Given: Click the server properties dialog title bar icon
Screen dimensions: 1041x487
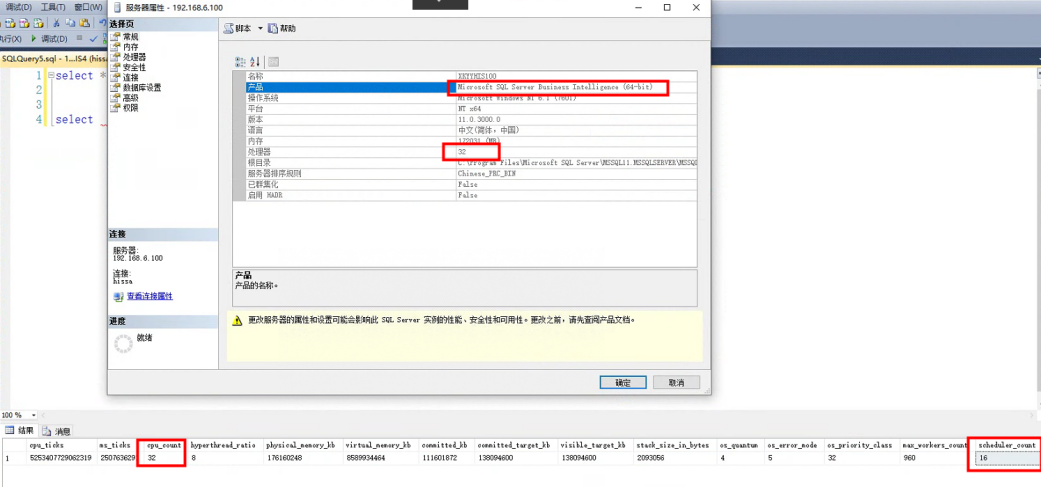Looking at the screenshot, I should click(117, 8).
